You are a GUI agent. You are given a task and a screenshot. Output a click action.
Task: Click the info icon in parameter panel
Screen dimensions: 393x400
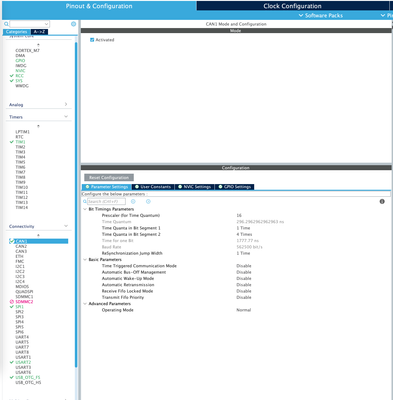pyautogui.click(x=382, y=201)
